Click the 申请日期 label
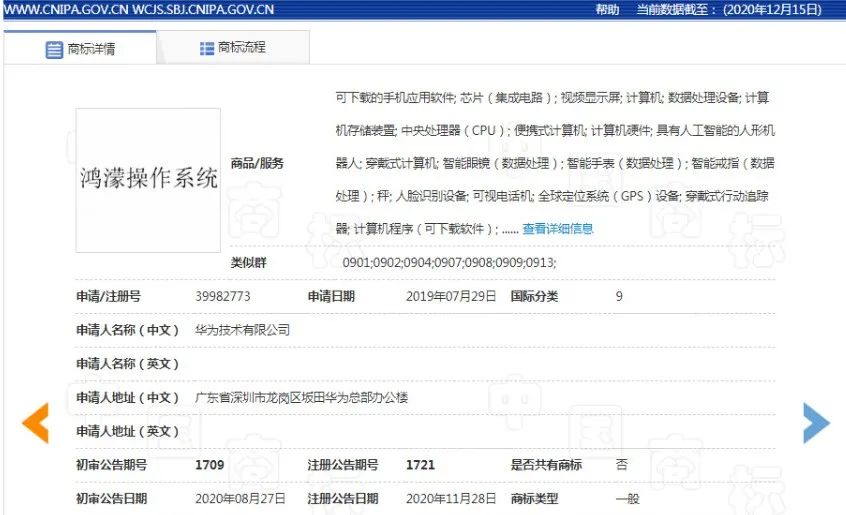The width and height of the screenshot is (846, 515). click(331, 296)
